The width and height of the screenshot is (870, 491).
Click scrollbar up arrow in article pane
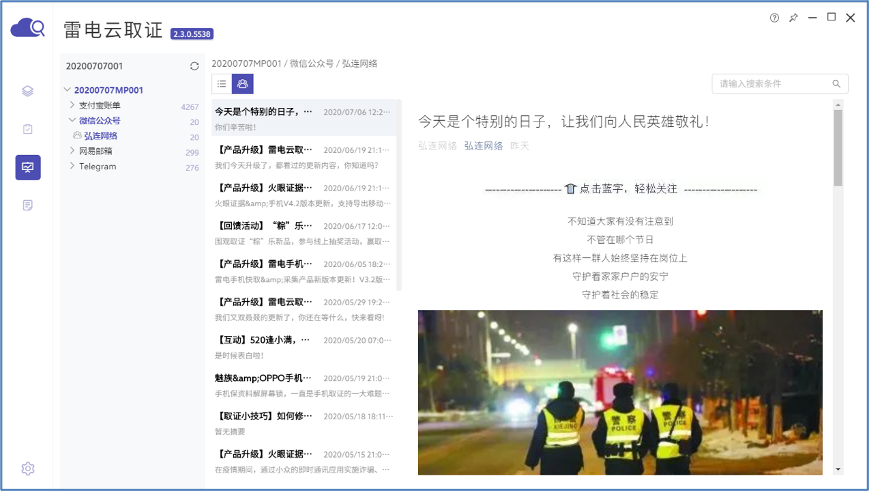pyautogui.click(x=838, y=104)
